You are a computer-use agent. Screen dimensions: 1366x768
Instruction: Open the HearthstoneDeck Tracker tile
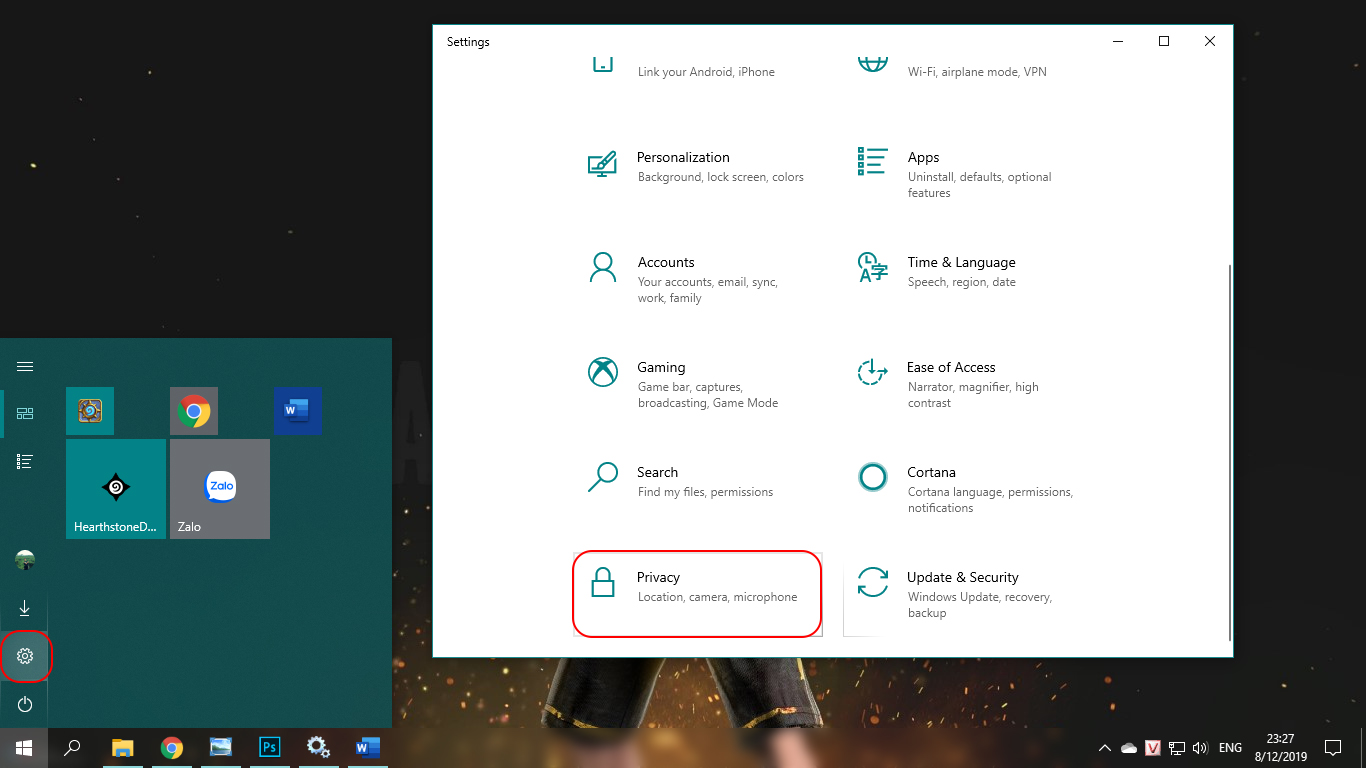pyautogui.click(x=116, y=489)
